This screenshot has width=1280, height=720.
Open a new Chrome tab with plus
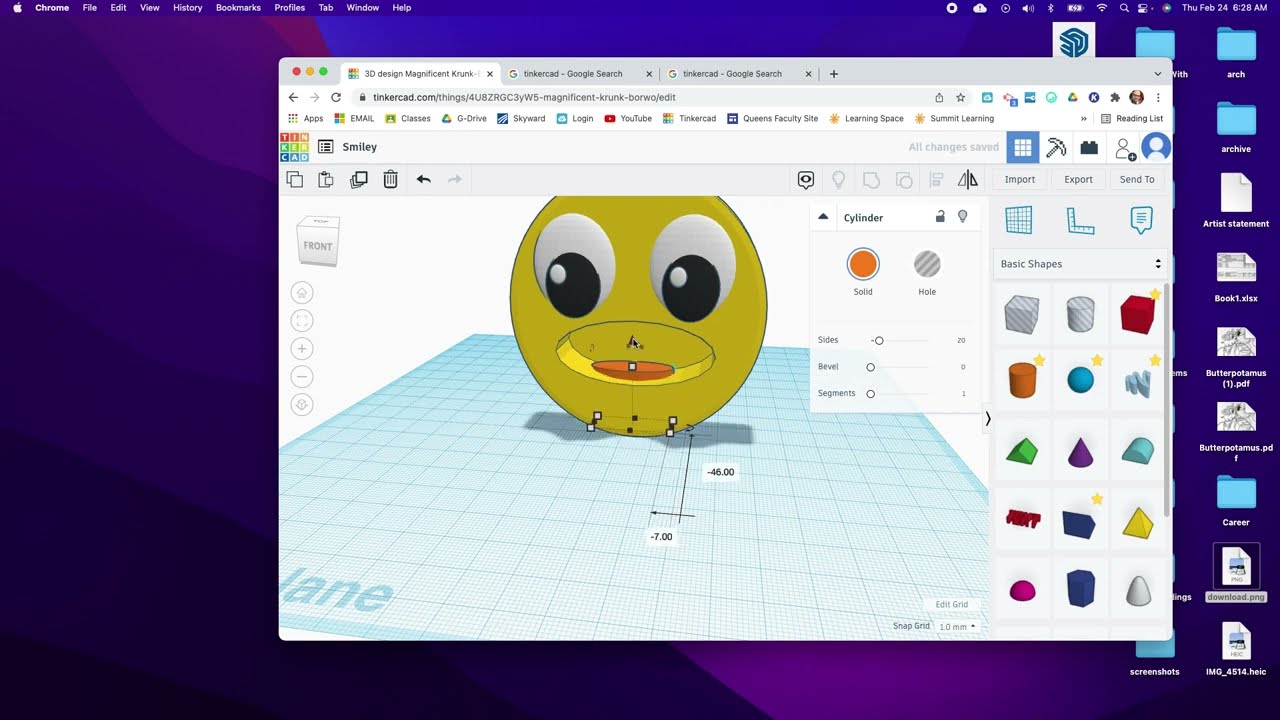coord(834,74)
